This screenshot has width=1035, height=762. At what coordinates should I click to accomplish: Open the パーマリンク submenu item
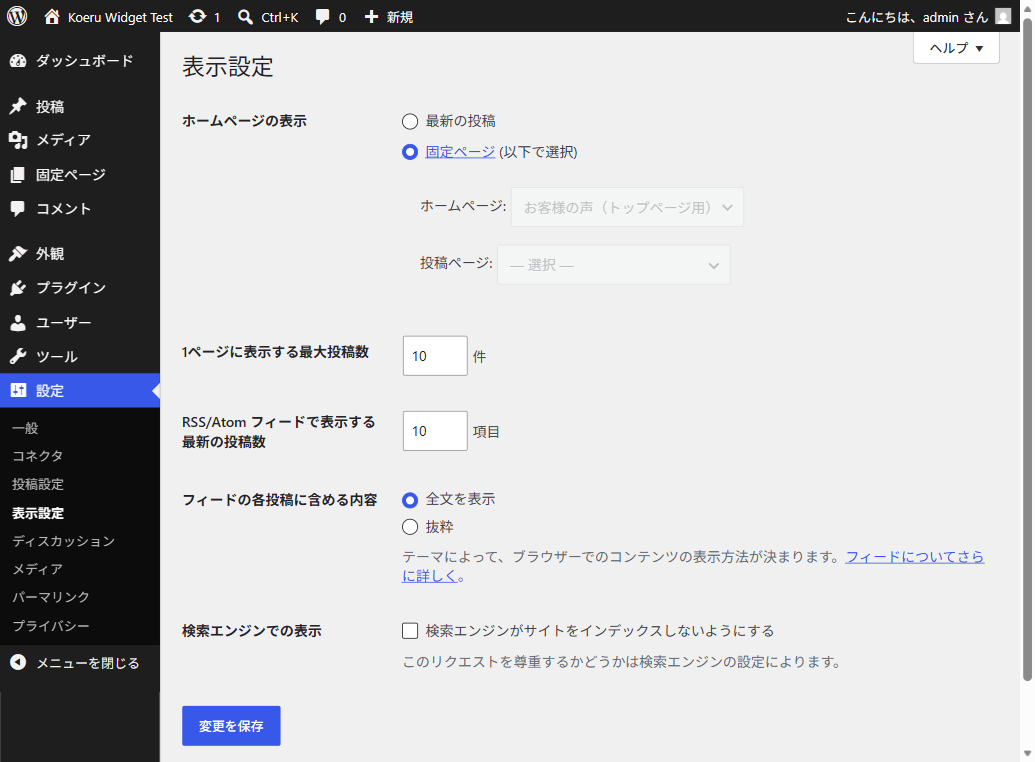(x=51, y=597)
